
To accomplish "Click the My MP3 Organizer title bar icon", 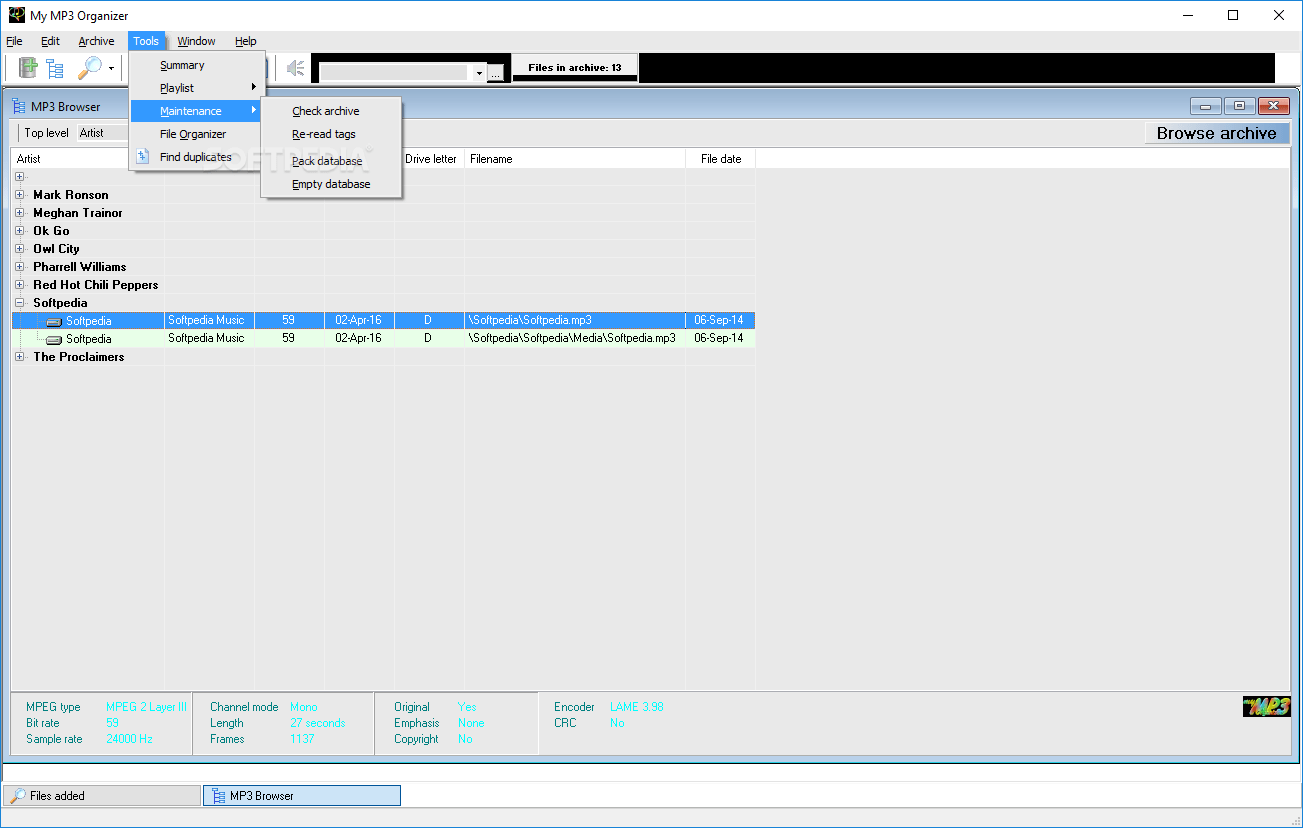I will 15,15.
